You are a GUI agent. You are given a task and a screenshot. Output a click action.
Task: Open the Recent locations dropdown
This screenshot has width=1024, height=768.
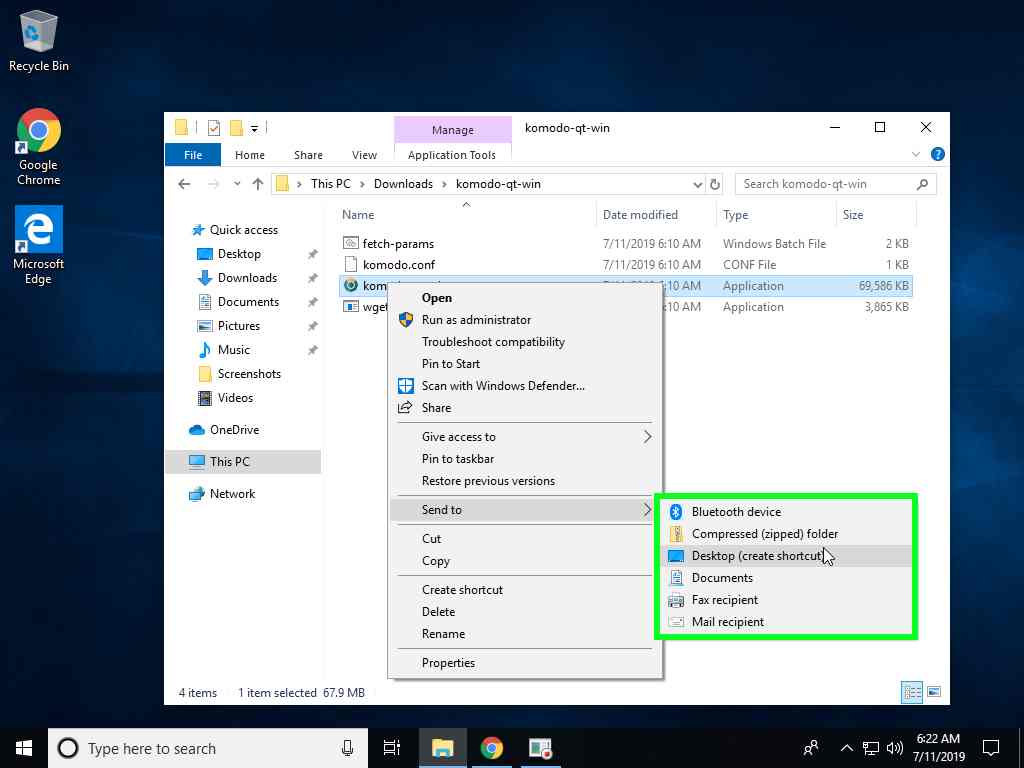pos(237,184)
